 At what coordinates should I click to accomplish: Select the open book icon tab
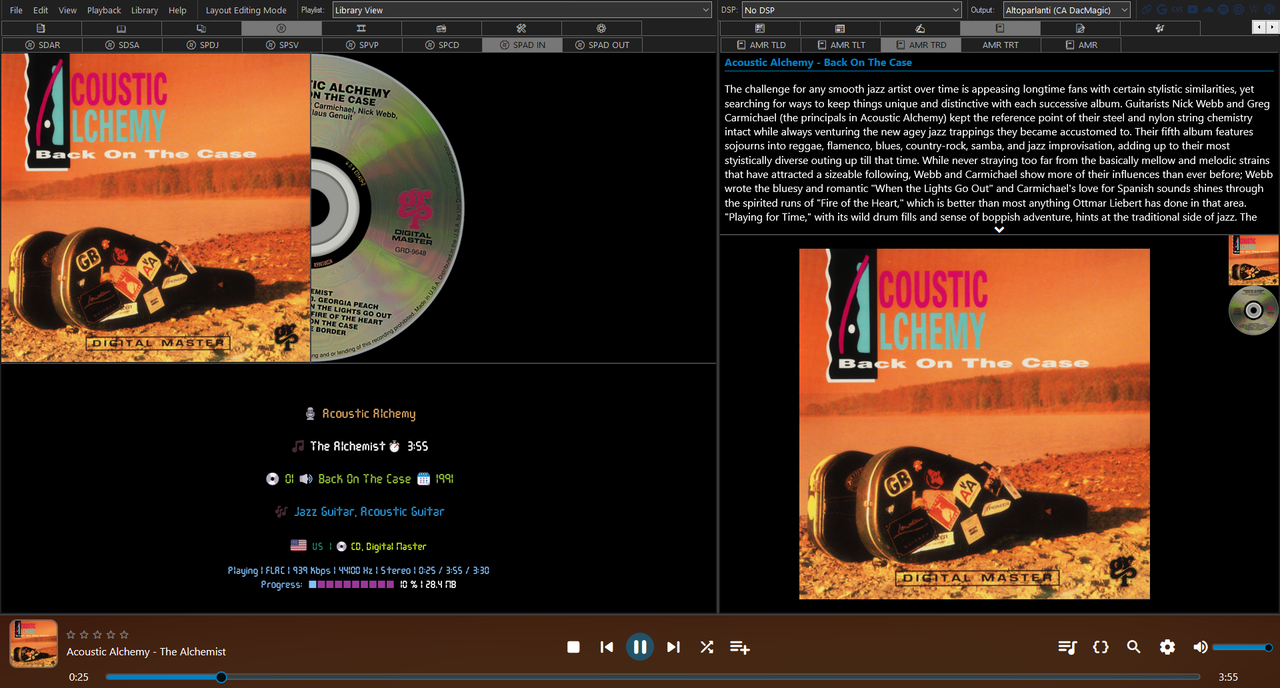pos(121,28)
